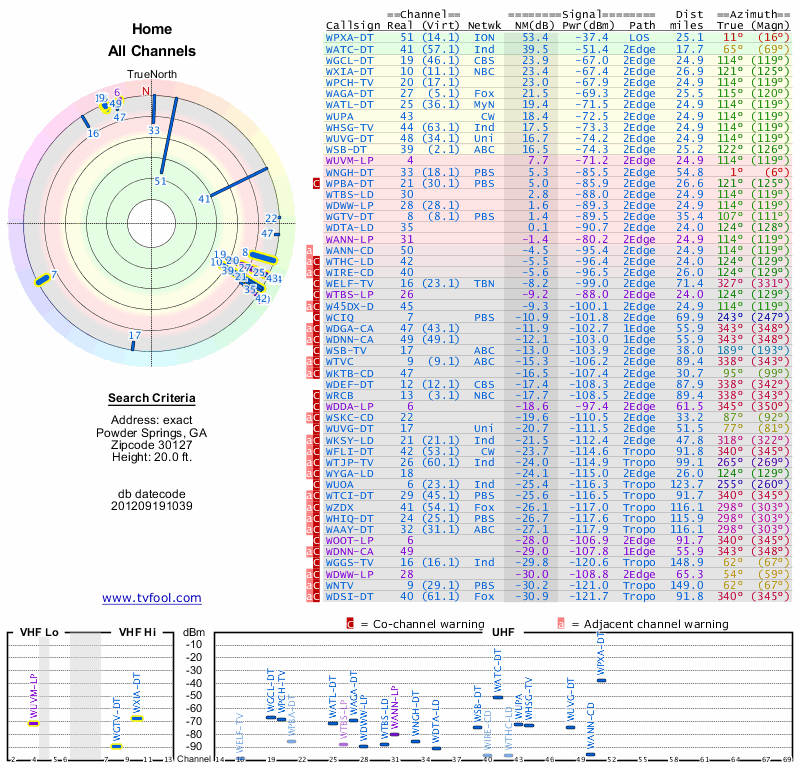Click WSB-DT callsign in the table
The height and width of the screenshot is (768, 800).
coord(346,150)
